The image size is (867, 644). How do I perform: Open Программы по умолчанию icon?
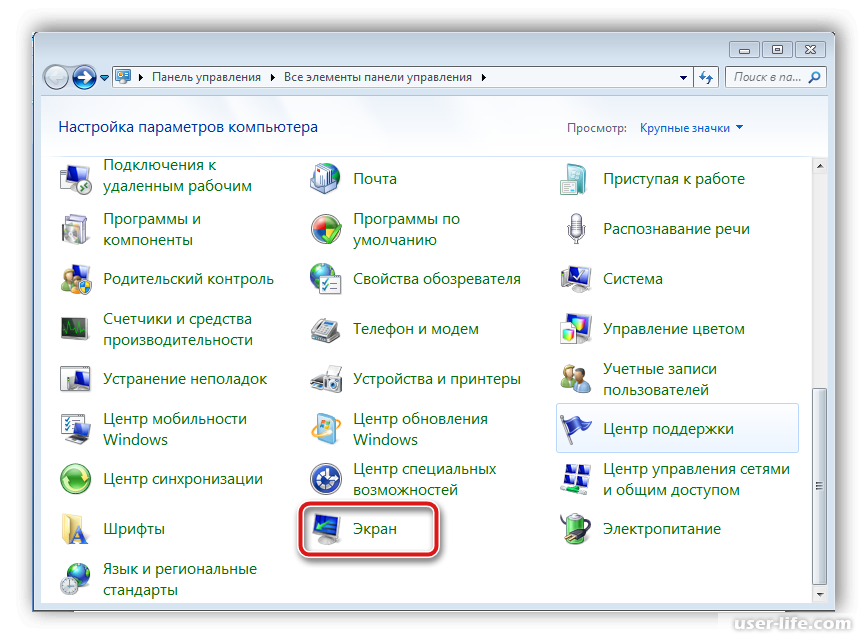326,229
